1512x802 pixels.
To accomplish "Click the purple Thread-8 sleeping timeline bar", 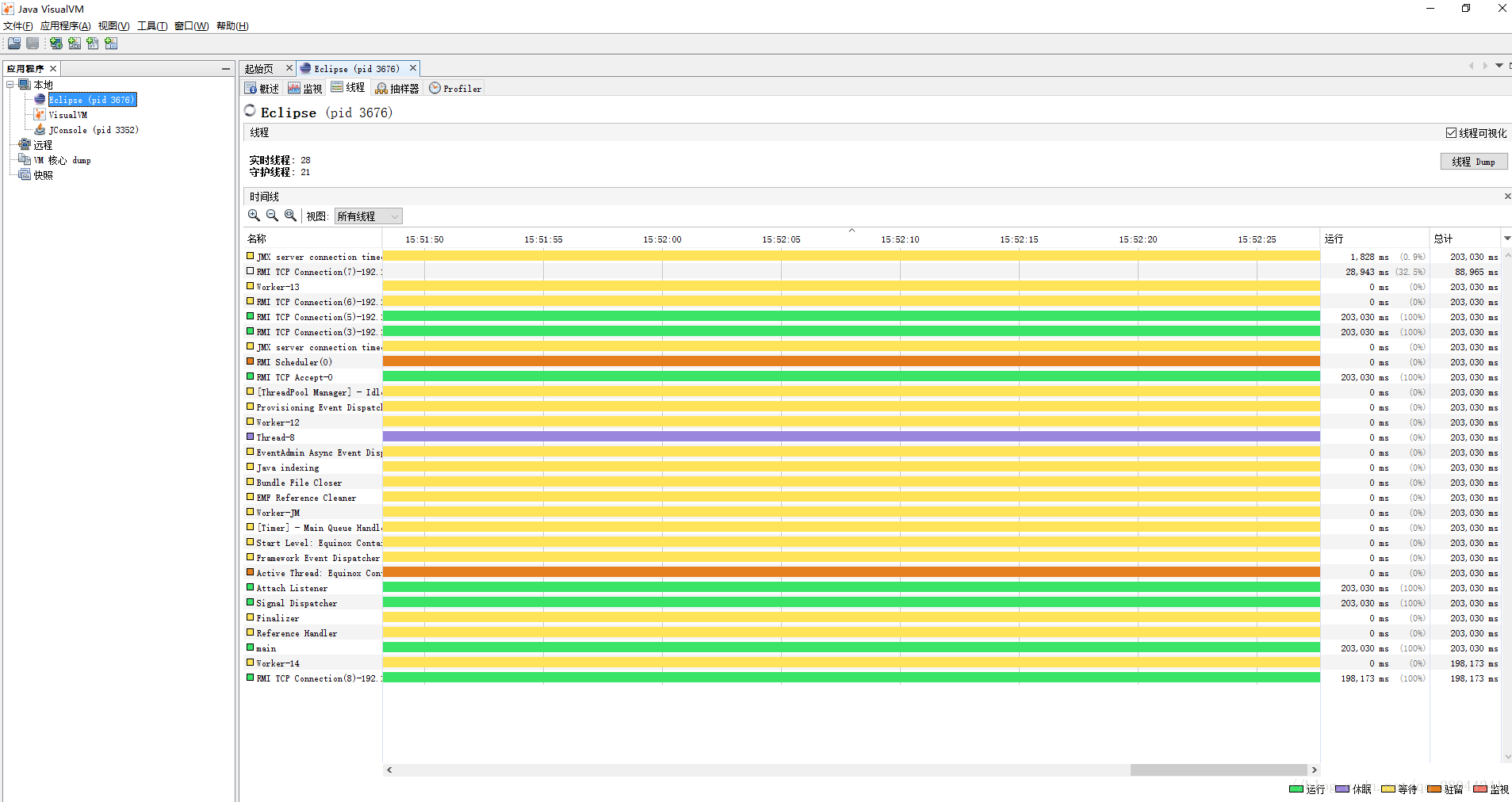I will click(x=851, y=437).
